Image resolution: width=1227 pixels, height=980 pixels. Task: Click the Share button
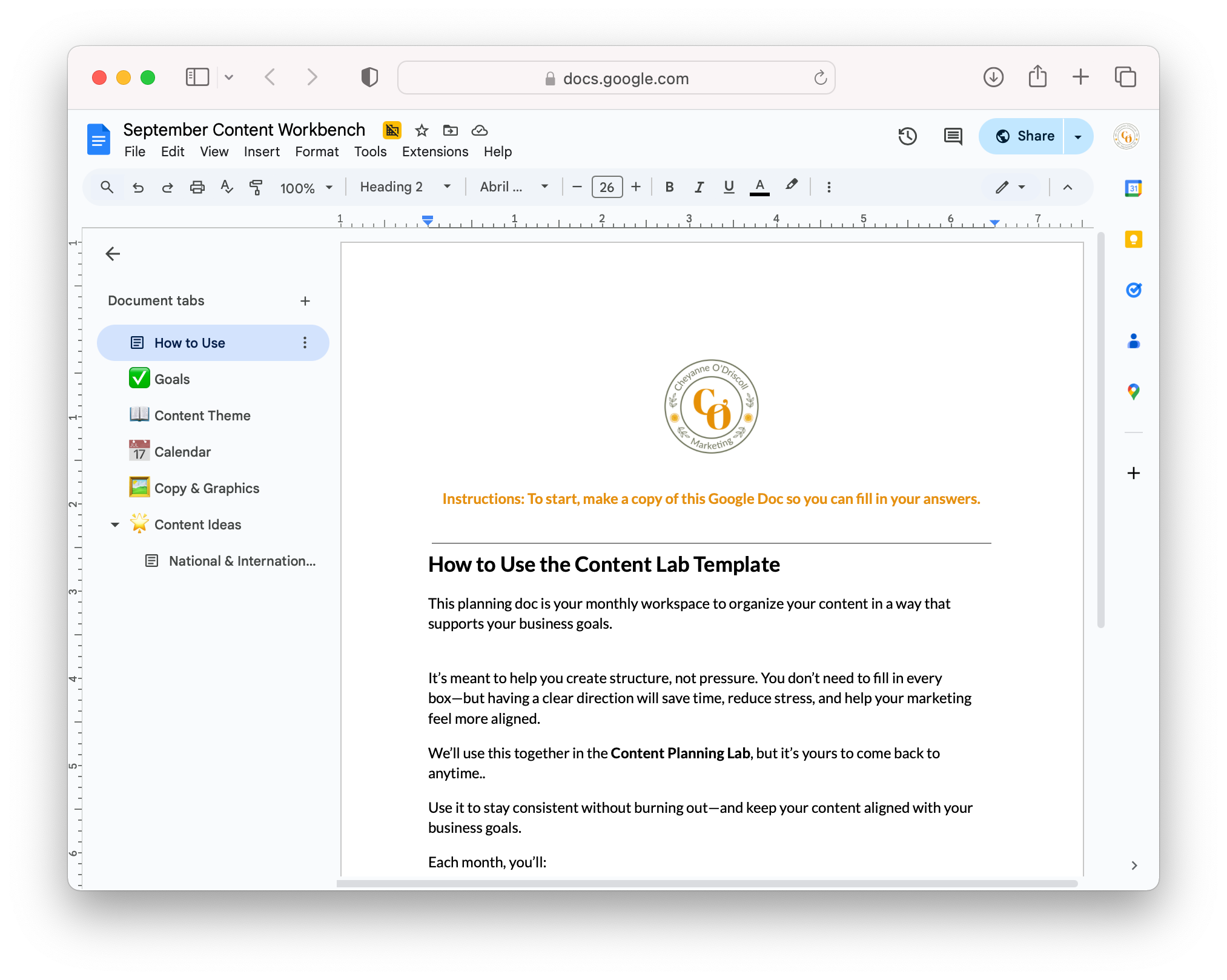pos(1024,136)
